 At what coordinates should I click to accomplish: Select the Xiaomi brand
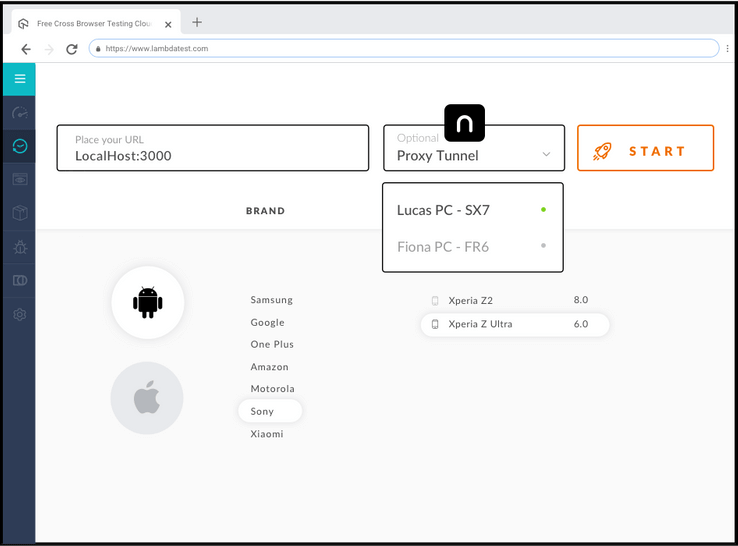coord(267,434)
